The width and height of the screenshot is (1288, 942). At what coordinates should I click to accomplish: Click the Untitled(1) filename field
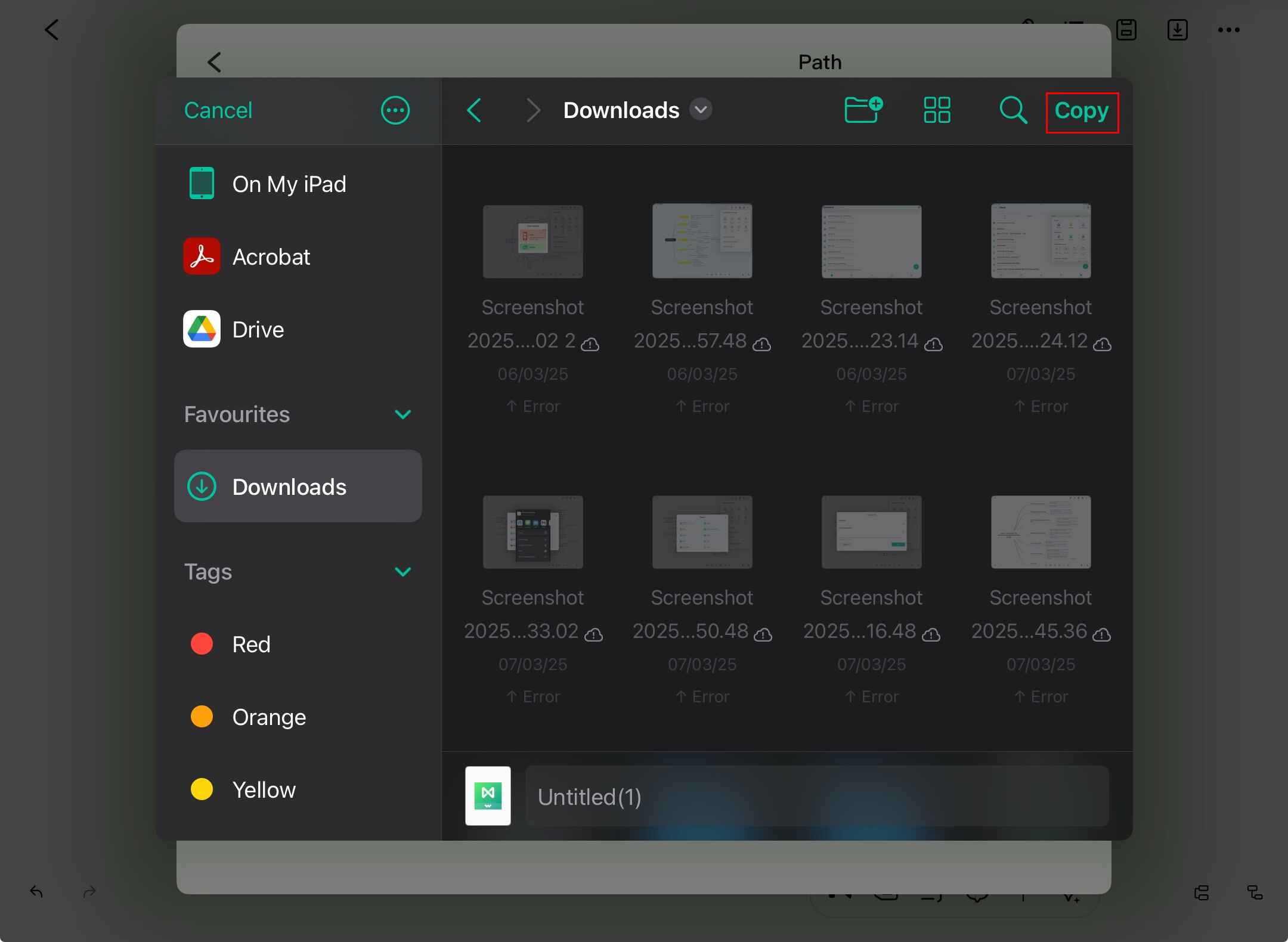coord(816,797)
